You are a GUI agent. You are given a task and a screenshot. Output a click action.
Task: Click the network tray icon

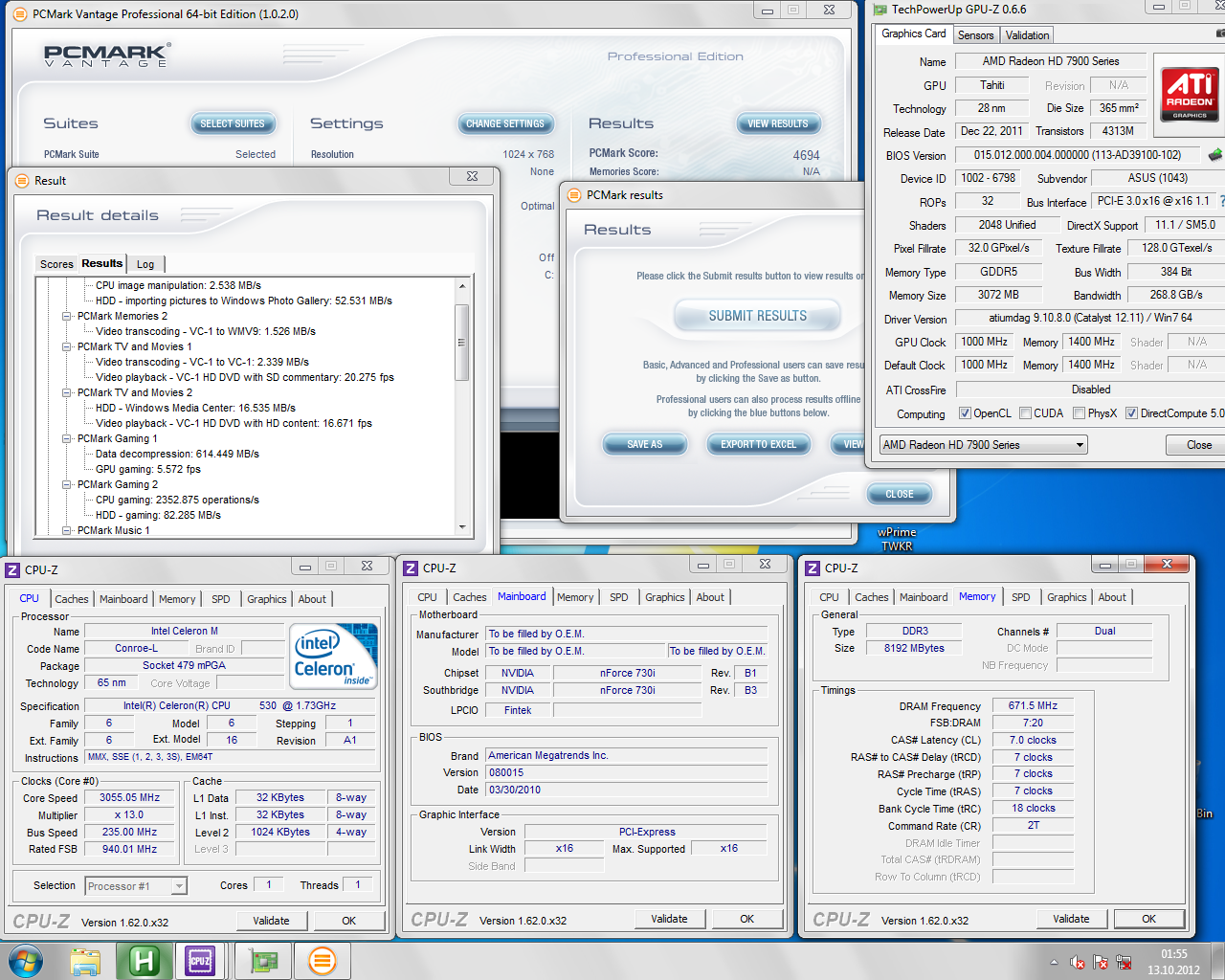coord(1124,962)
